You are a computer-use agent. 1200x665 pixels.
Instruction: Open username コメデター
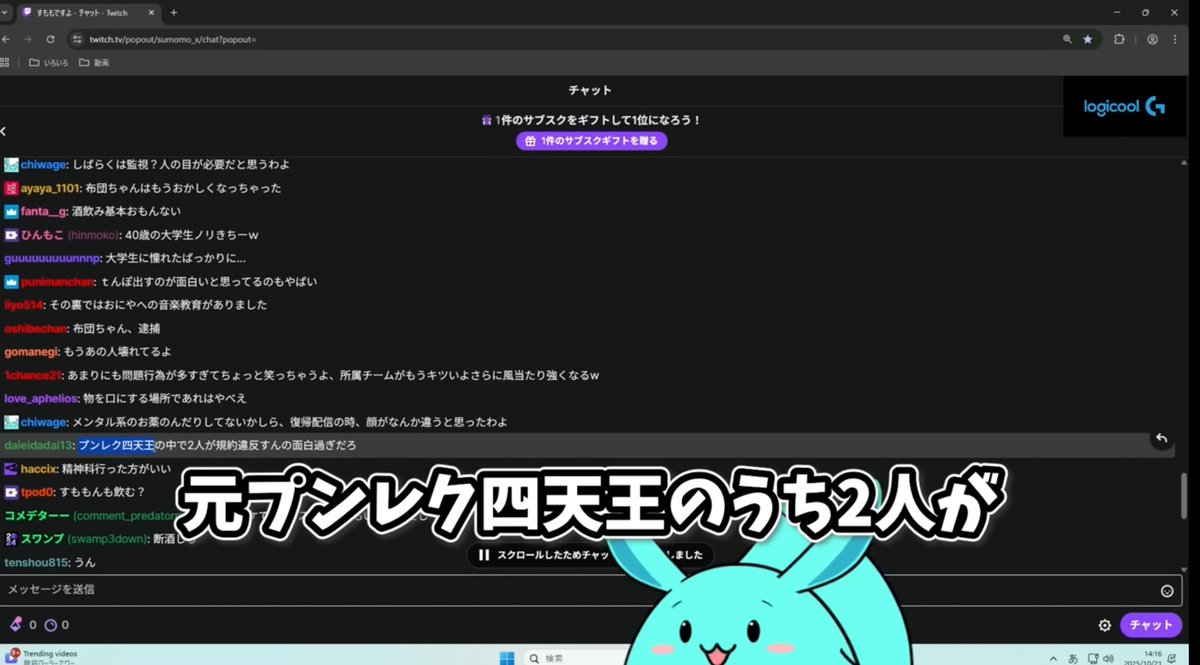(x=37, y=515)
